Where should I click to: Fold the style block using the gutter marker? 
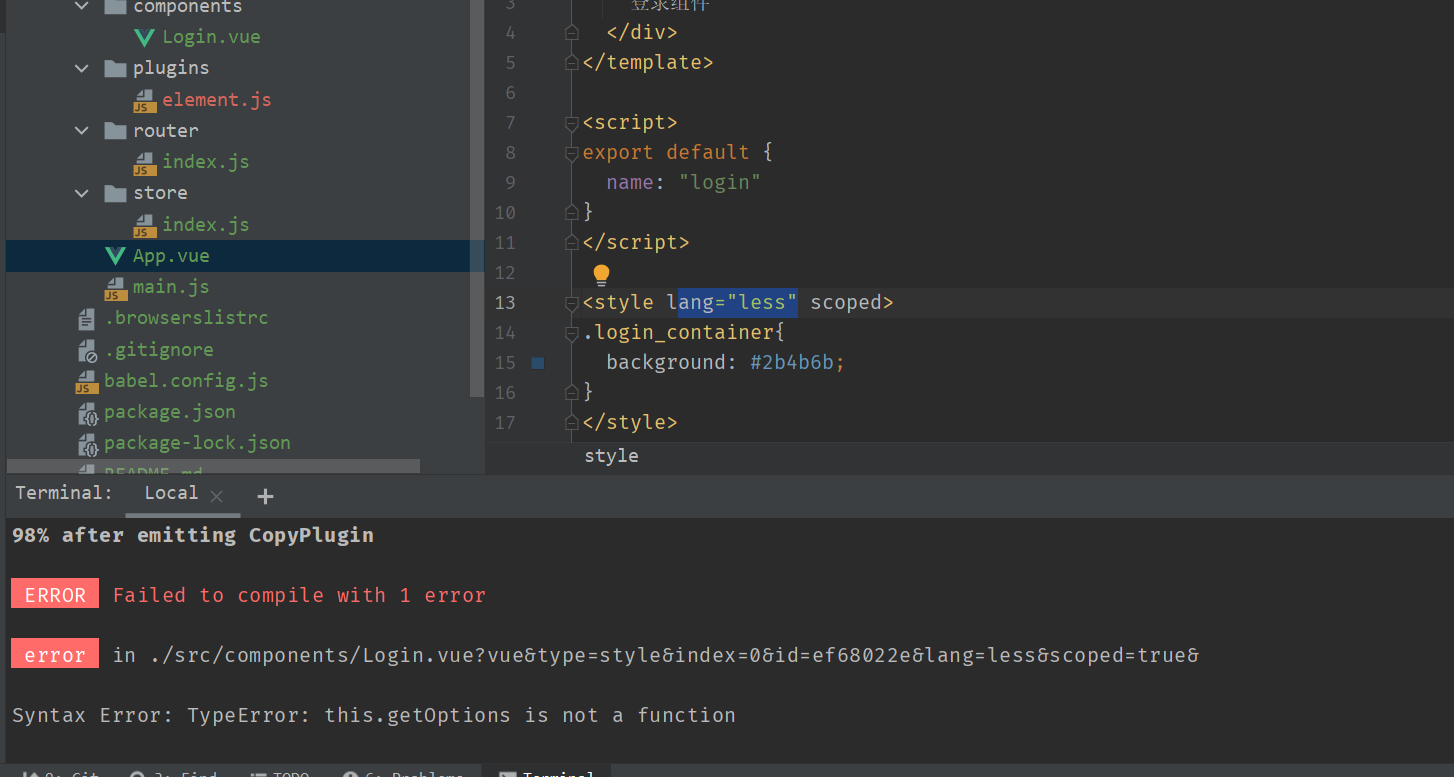[571, 302]
